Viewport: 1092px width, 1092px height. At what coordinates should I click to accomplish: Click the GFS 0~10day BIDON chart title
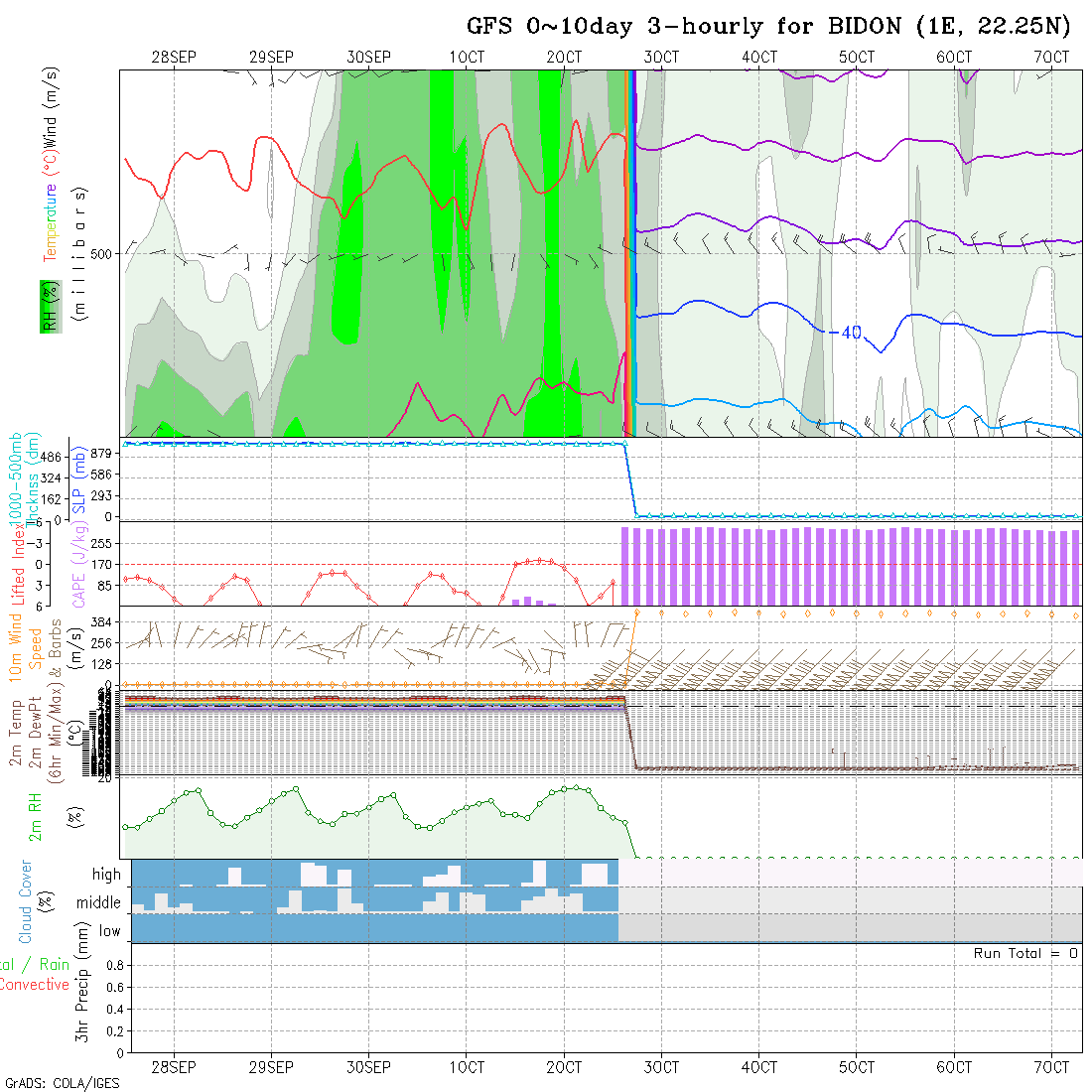(x=769, y=27)
